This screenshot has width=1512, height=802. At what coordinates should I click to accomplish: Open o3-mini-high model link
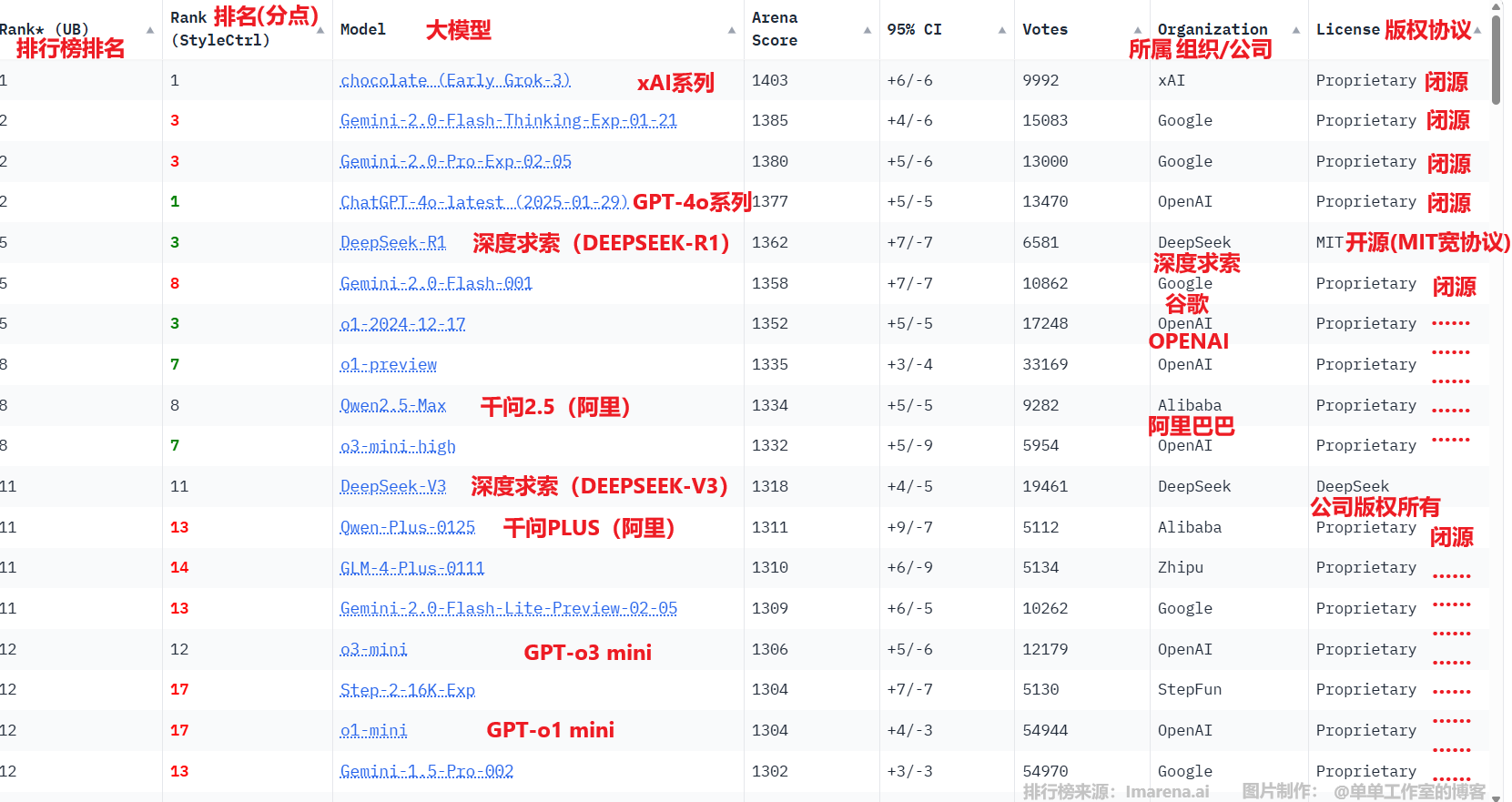[398, 445]
